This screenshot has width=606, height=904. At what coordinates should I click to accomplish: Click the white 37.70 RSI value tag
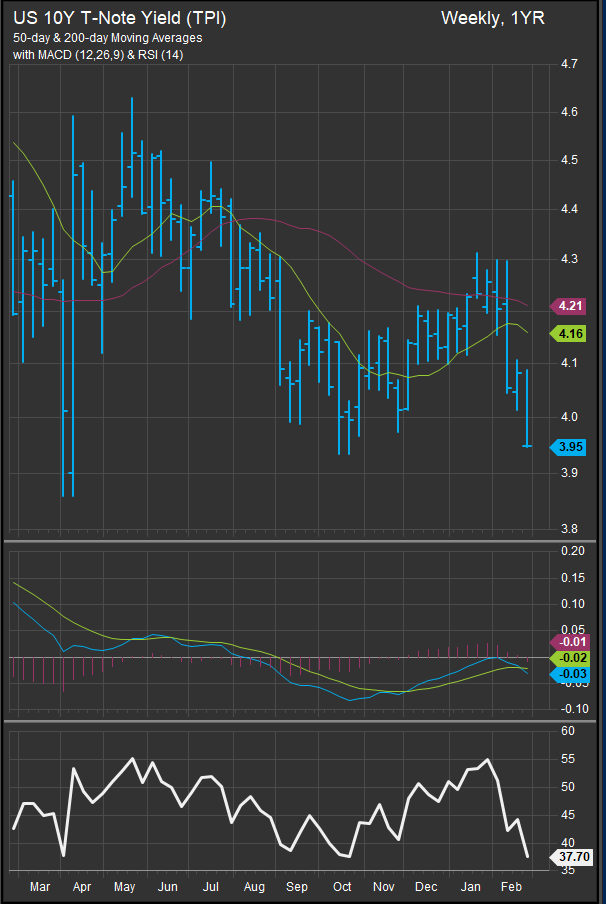(573, 856)
